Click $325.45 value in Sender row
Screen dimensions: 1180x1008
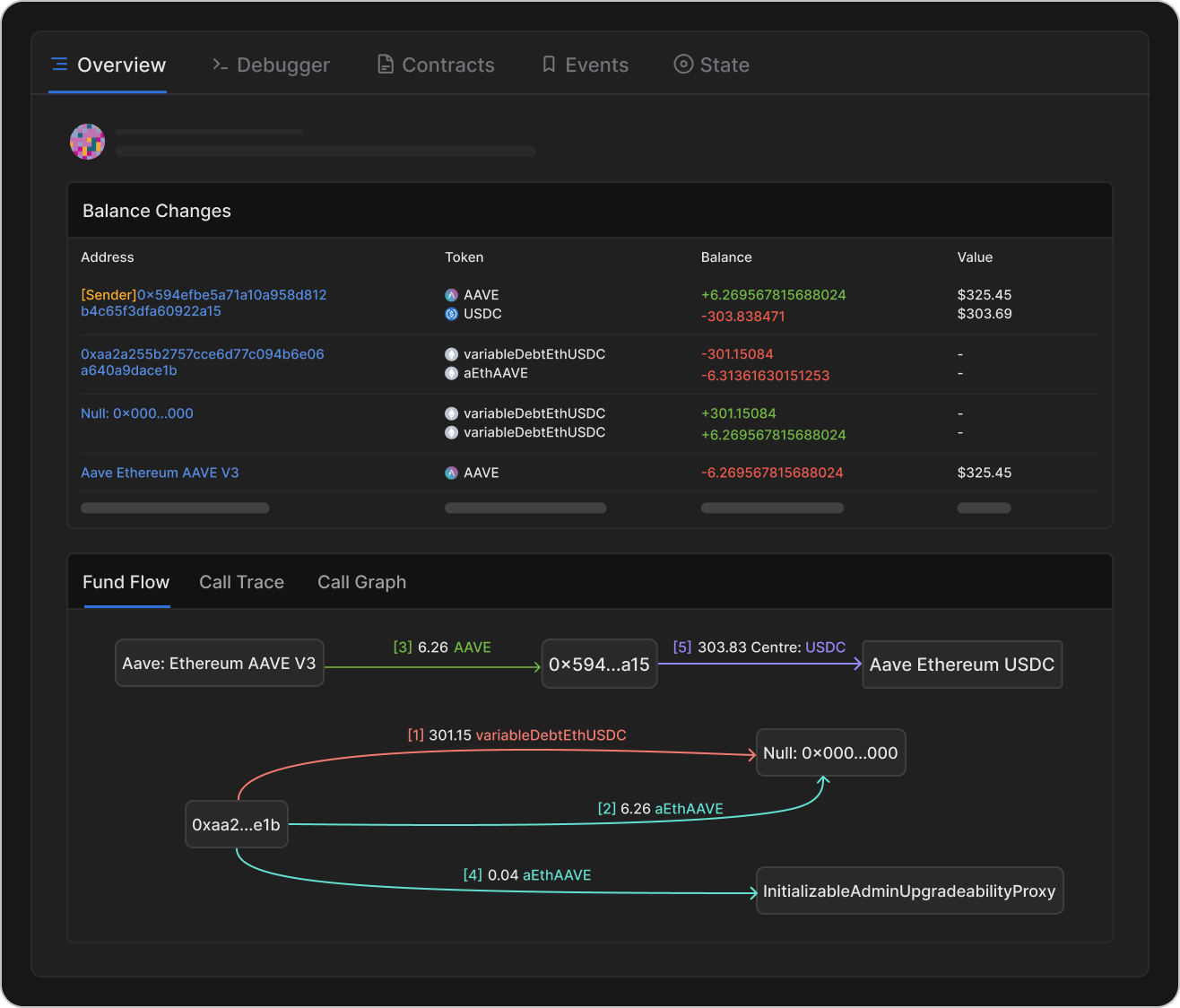click(x=985, y=295)
